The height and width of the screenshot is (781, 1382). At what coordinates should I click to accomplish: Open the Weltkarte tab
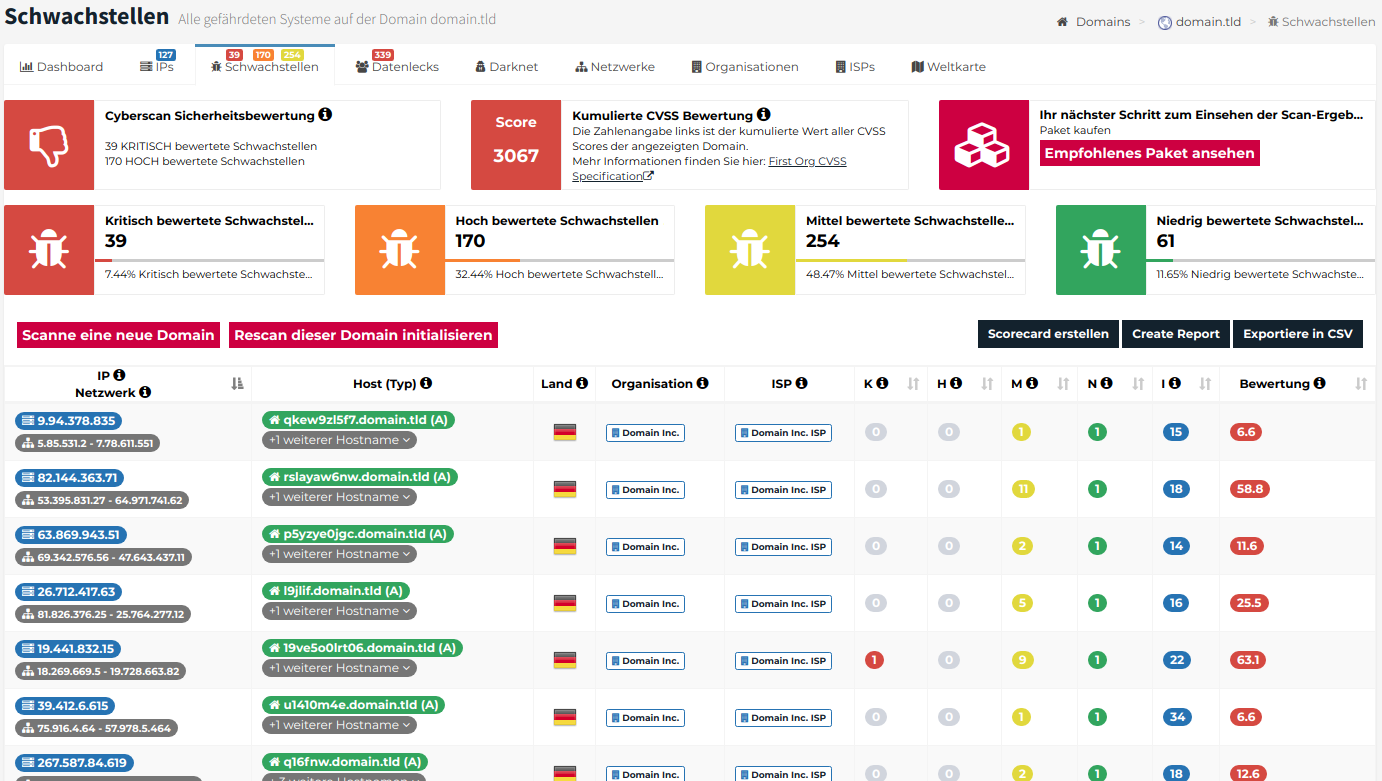948,67
